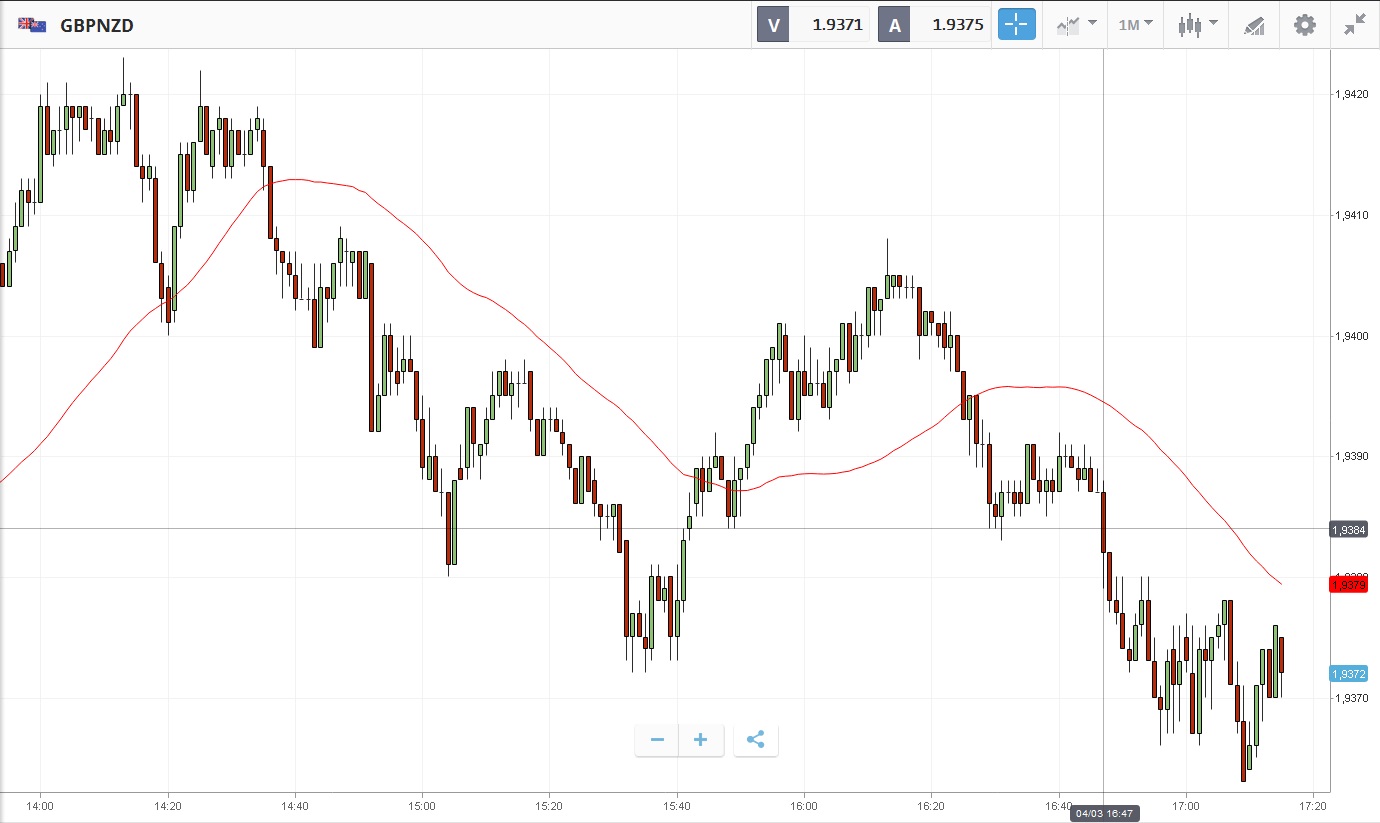Open the compare/indicators chart dropdown

[1076, 25]
